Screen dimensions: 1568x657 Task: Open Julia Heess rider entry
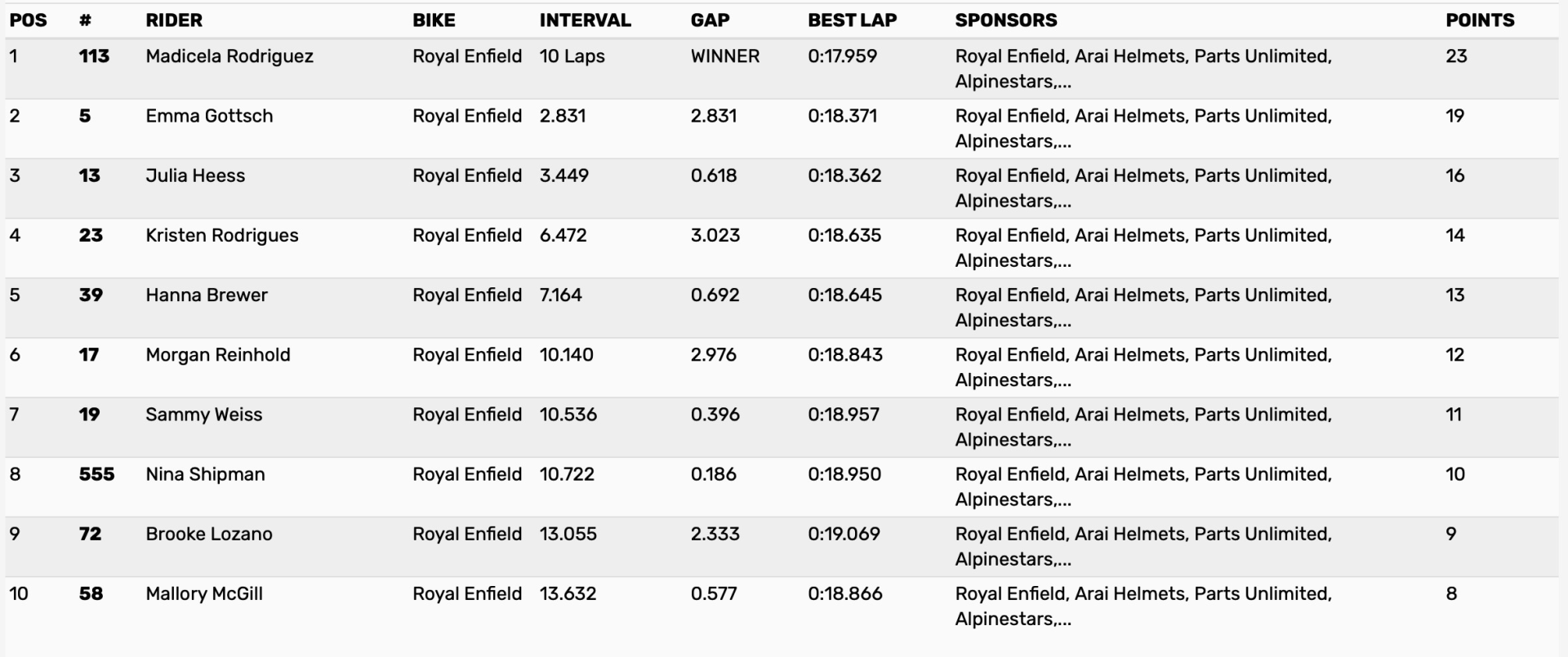pyautogui.click(x=195, y=175)
